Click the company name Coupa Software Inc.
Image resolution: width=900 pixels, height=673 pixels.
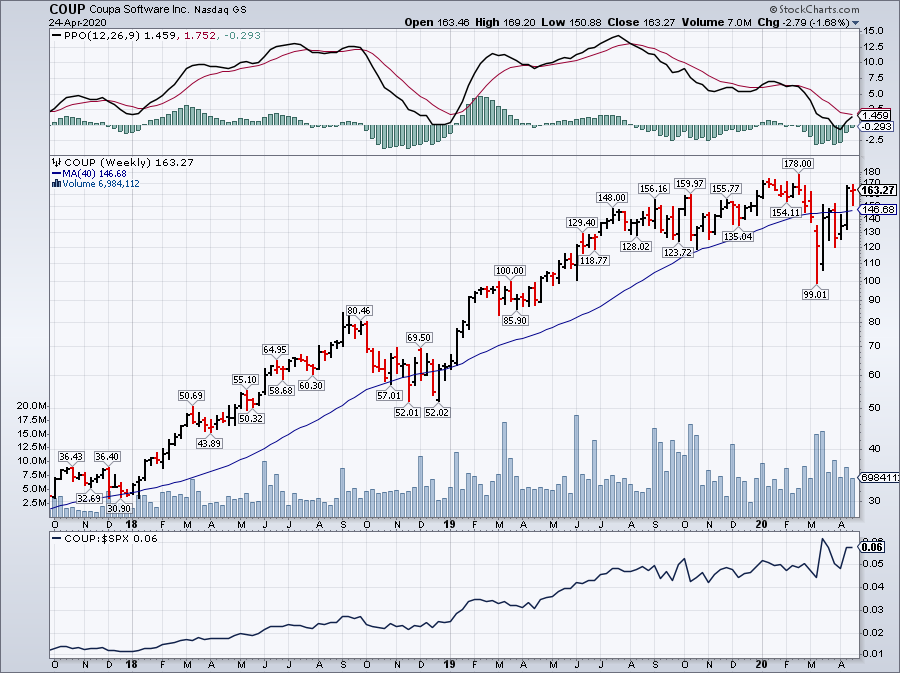click(x=139, y=10)
